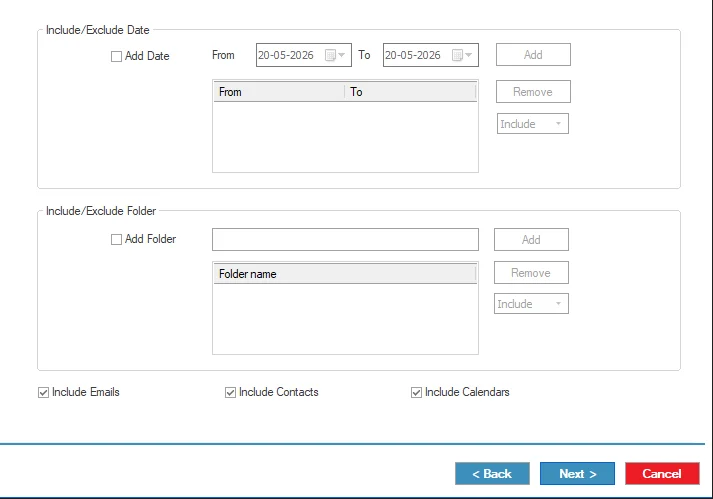The image size is (713, 499).
Task: Click Remove button in date section
Action: click(533, 92)
